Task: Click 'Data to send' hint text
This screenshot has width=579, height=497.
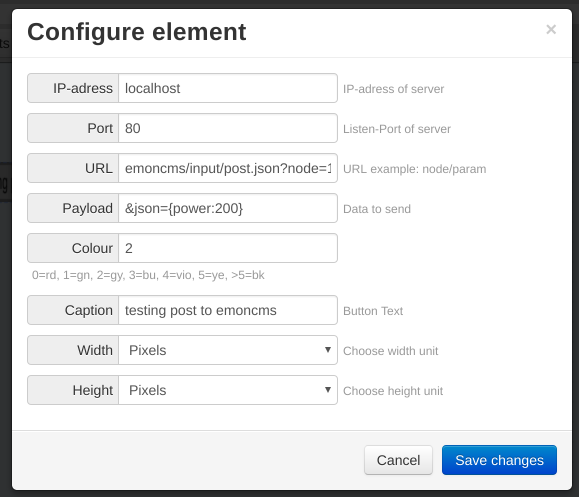Action: [x=377, y=209]
